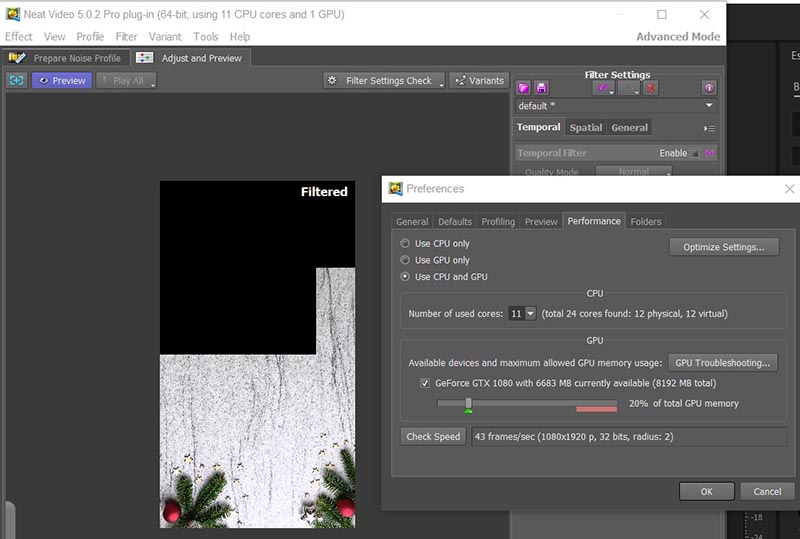Open the Profiling preferences tab
This screenshot has height=539, width=800.
pos(498,222)
